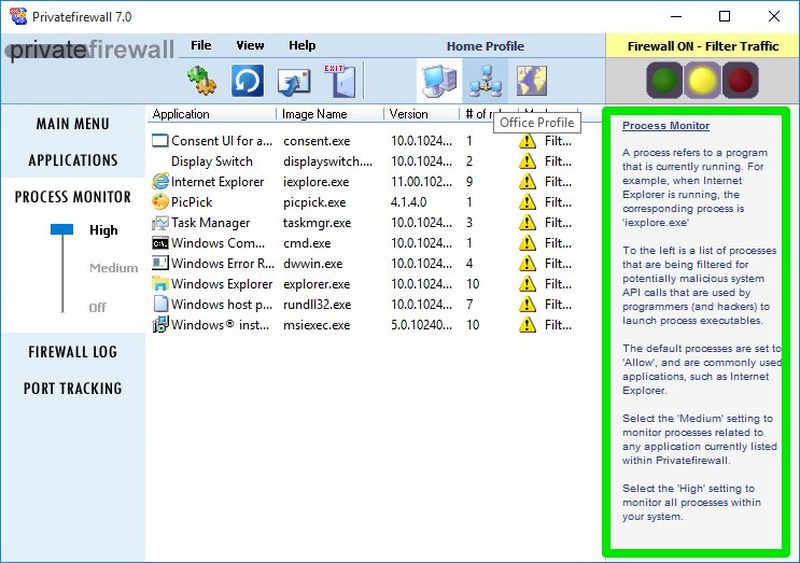Click the warning icon in picpick.exe row
The image size is (800, 563).
[527, 202]
